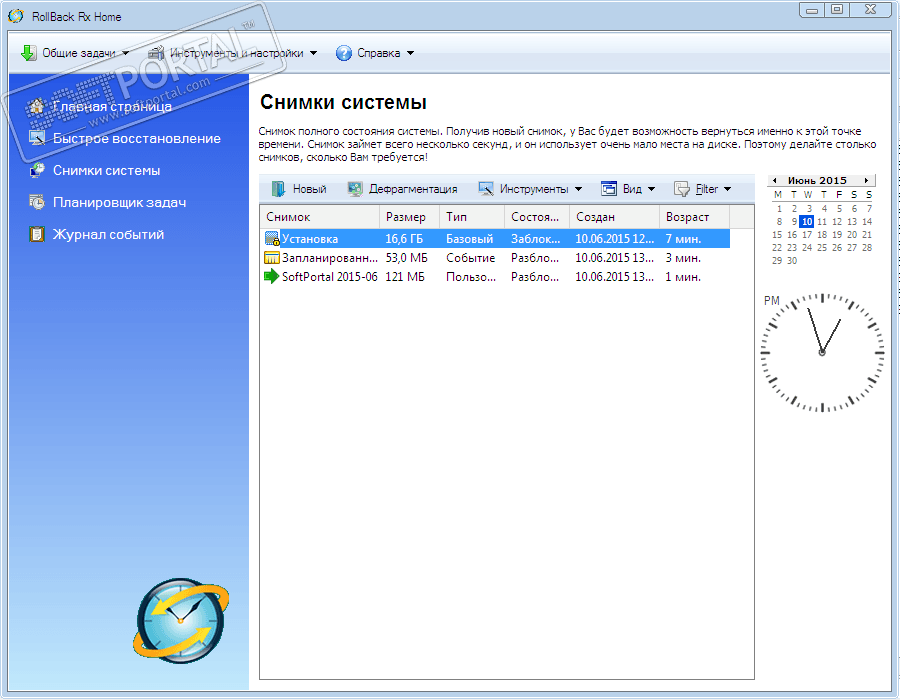900x700 pixels.
Task: Click the Вид window icon
Action: [x=608, y=189]
